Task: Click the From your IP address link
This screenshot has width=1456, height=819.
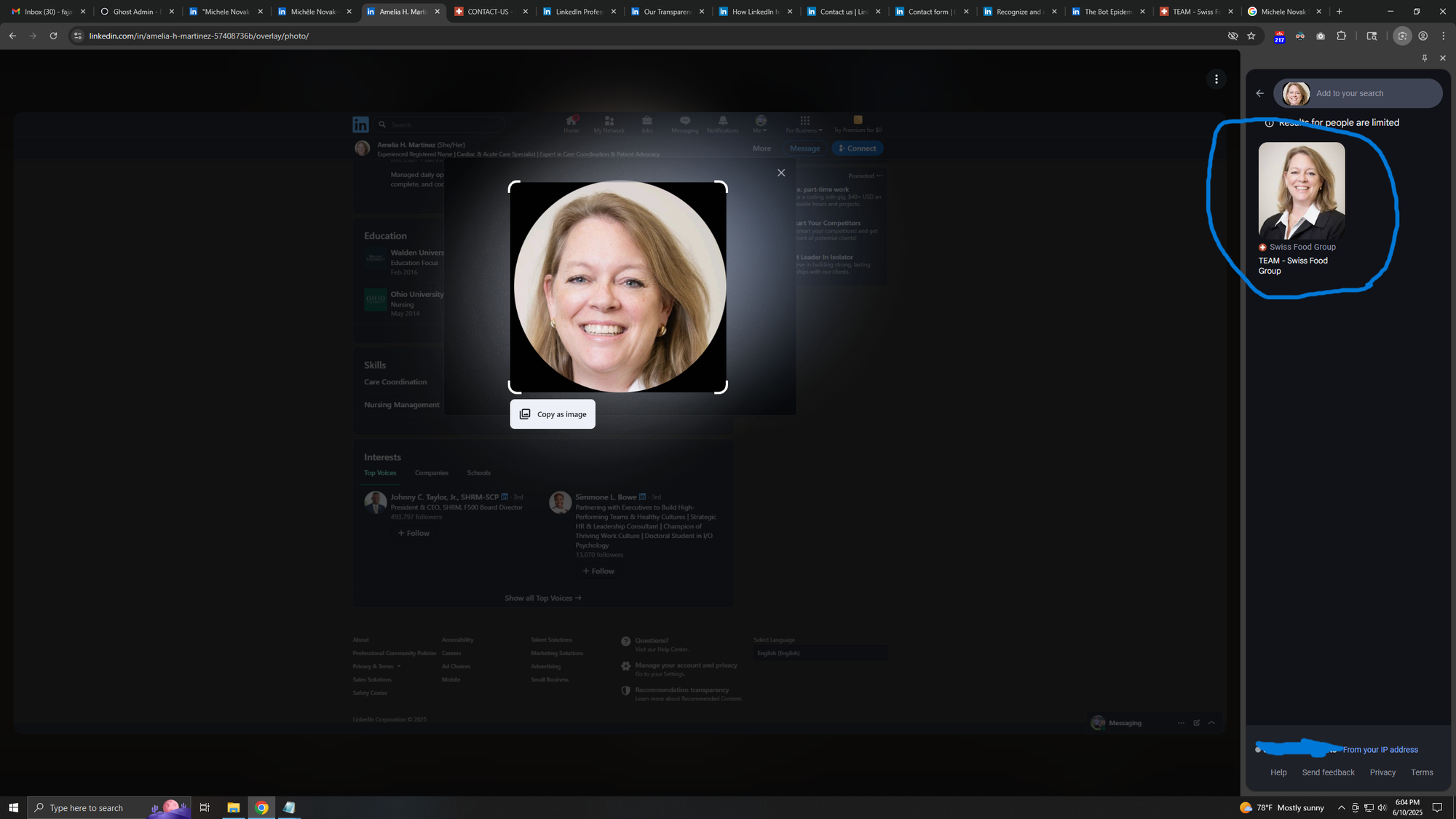Action: (x=1380, y=750)
